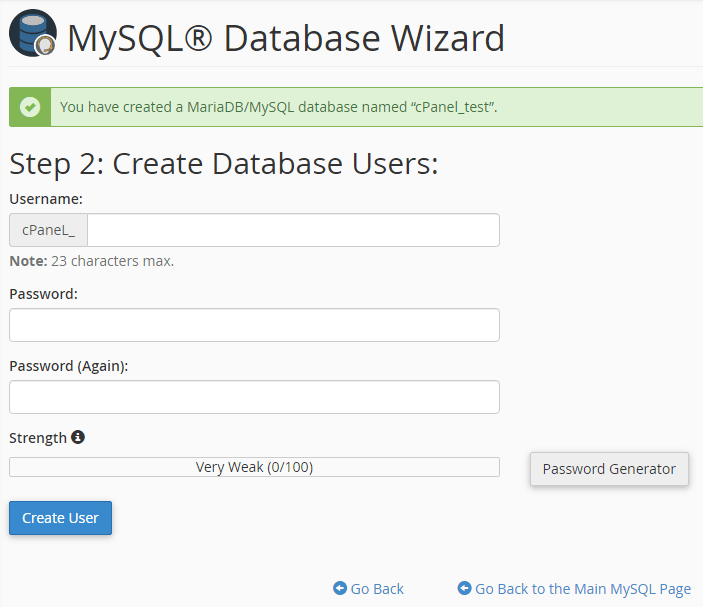The image size is (703, 607).
Task: Go Back to the Main MySQL Page link
Action: coord(583,589)
